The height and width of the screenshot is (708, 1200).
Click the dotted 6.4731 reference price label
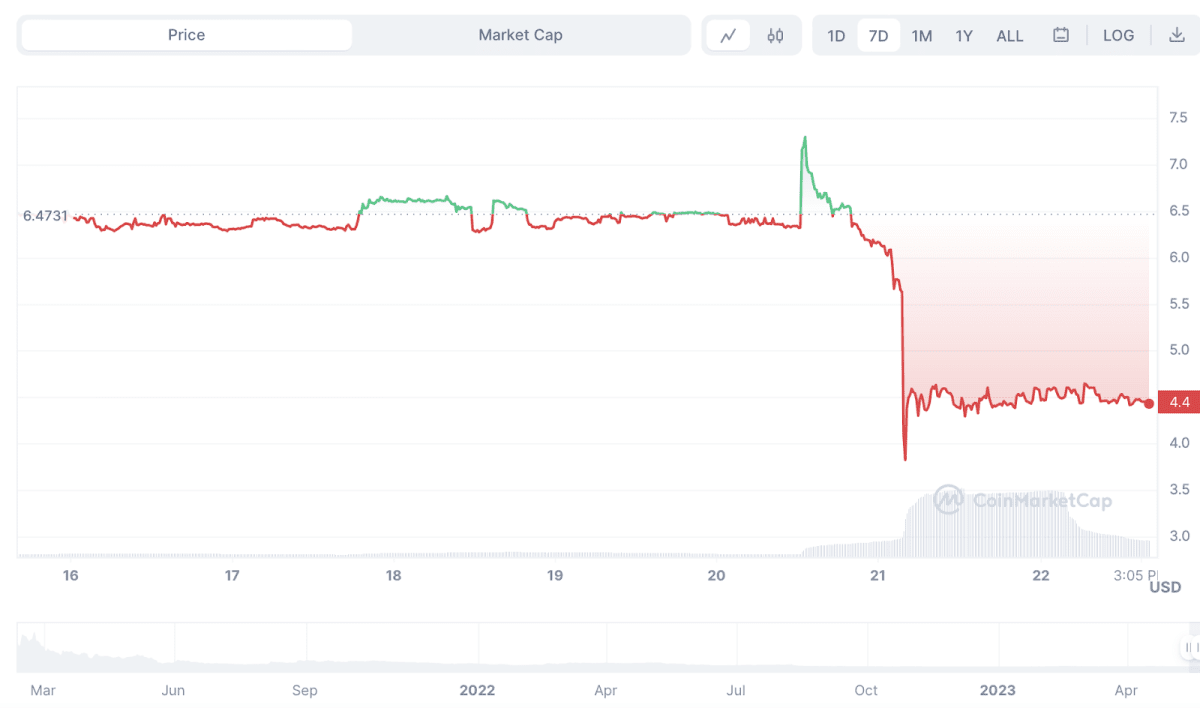point(47,215)
